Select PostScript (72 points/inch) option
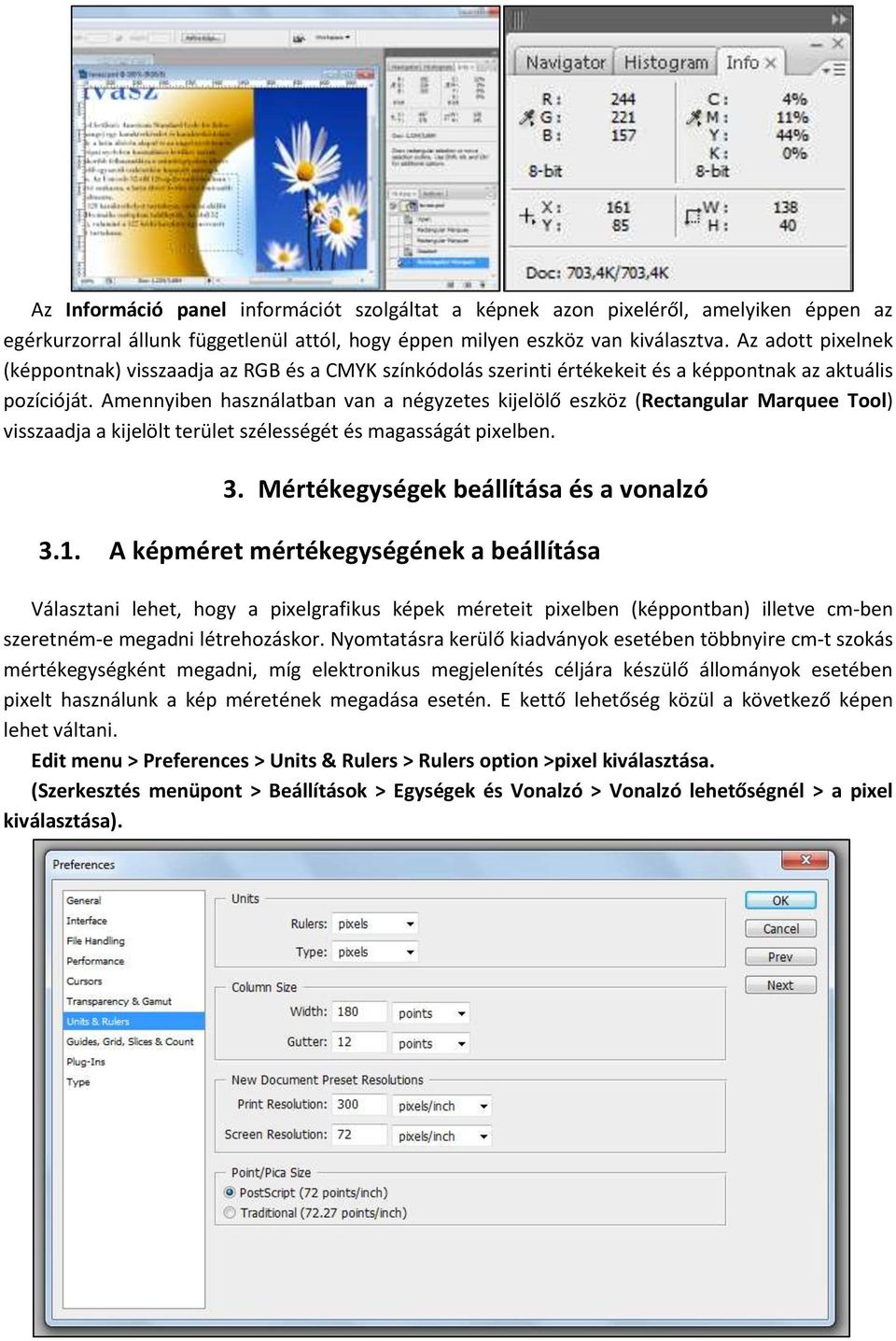Viewport: 896px width, 1341px height. tap(306, 1193)
